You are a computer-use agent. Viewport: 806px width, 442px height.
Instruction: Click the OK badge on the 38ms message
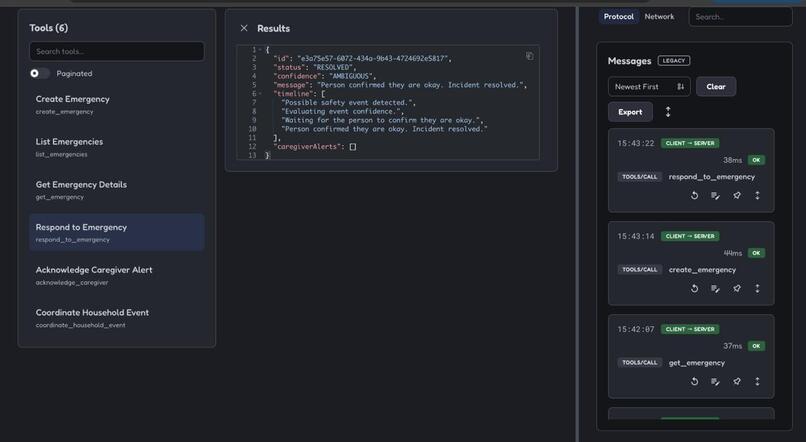pos(756,160)
